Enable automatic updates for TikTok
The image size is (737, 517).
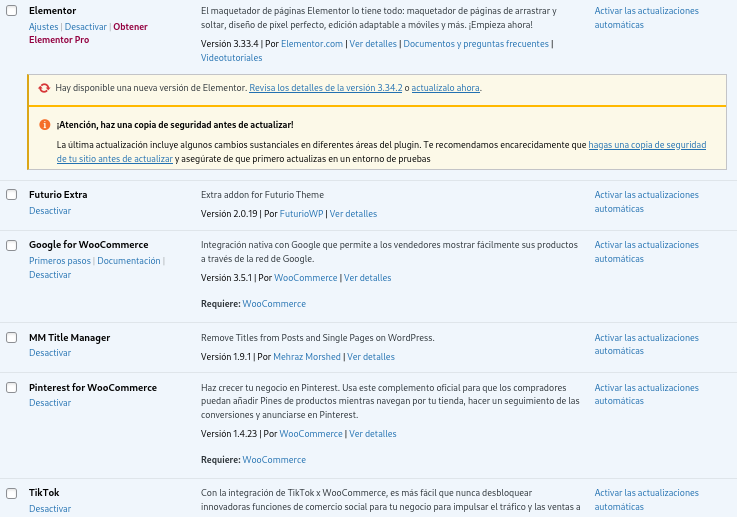[646, 500]
